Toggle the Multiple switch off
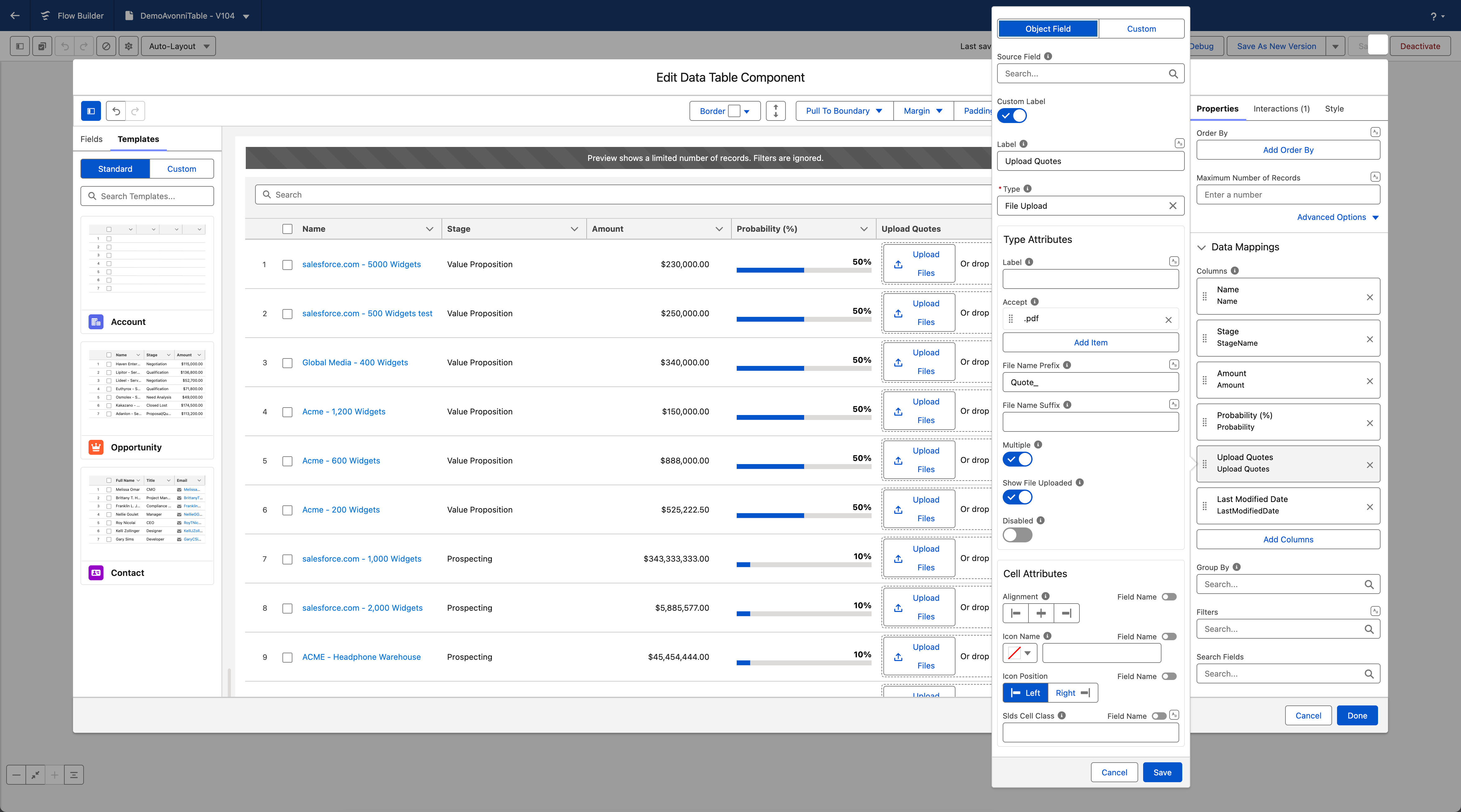 1018,459
